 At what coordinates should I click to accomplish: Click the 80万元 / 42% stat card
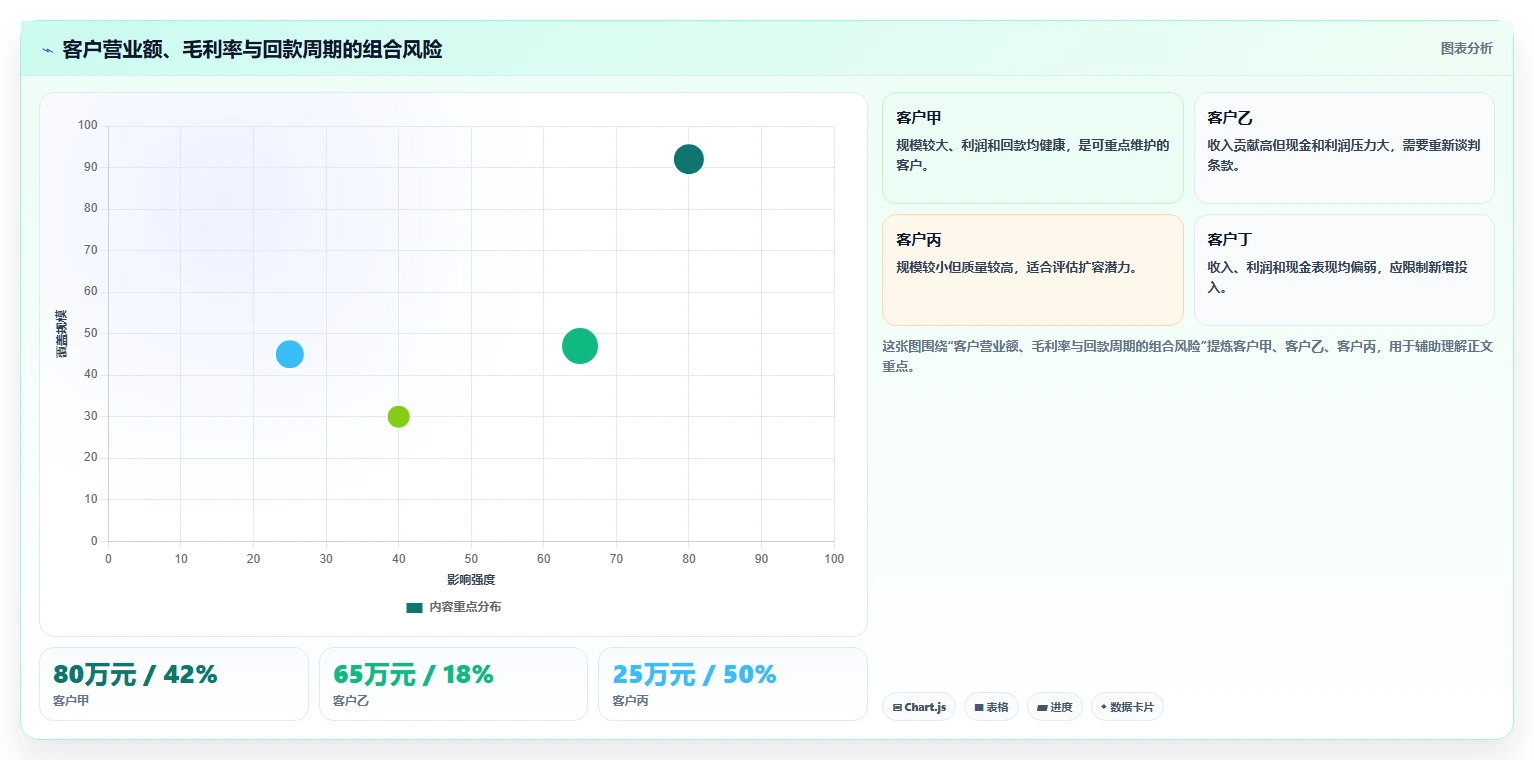173,684
